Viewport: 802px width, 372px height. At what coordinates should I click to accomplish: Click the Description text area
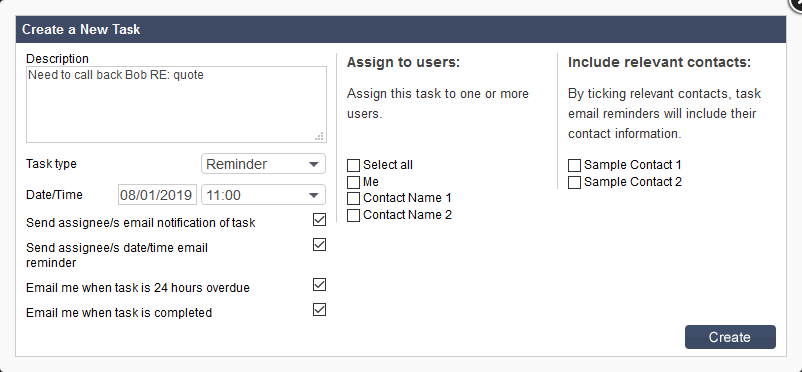(x=176, y=104)
